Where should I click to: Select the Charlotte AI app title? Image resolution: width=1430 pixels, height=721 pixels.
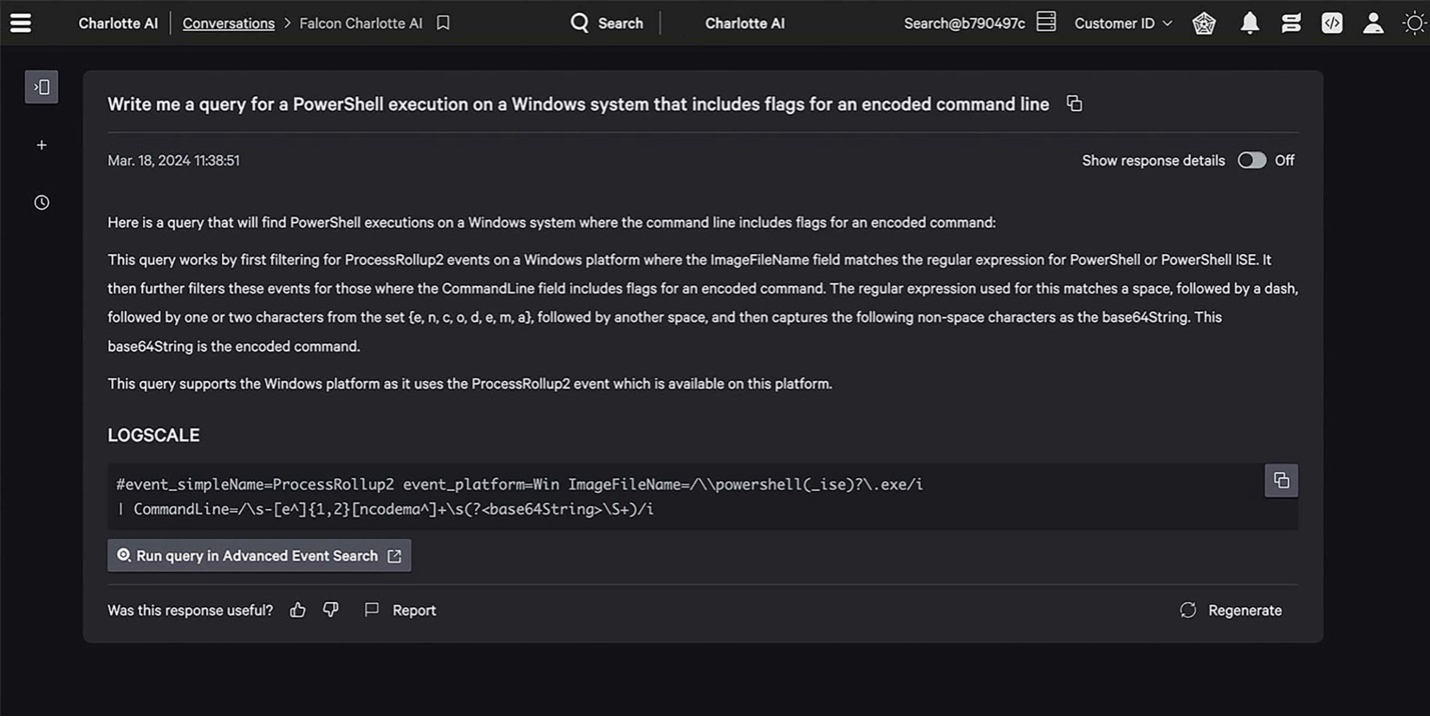pyautogui.click(x=118, y=23)
